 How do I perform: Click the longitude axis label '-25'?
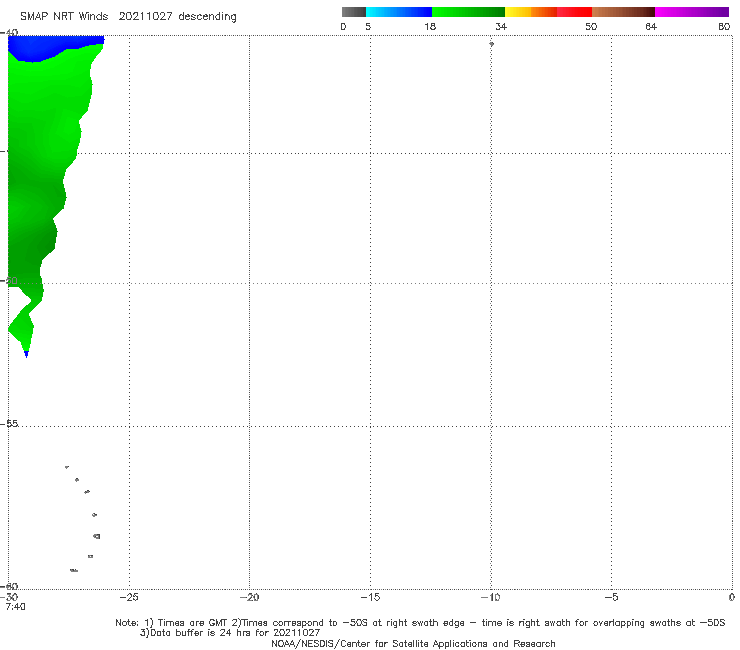click(x=129, y=598)
